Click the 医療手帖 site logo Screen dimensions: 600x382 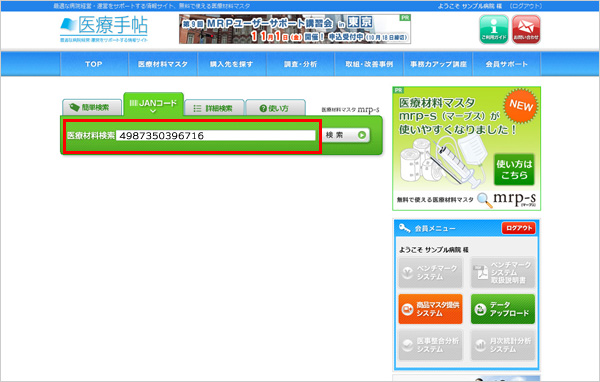click(x=104, y=29)
